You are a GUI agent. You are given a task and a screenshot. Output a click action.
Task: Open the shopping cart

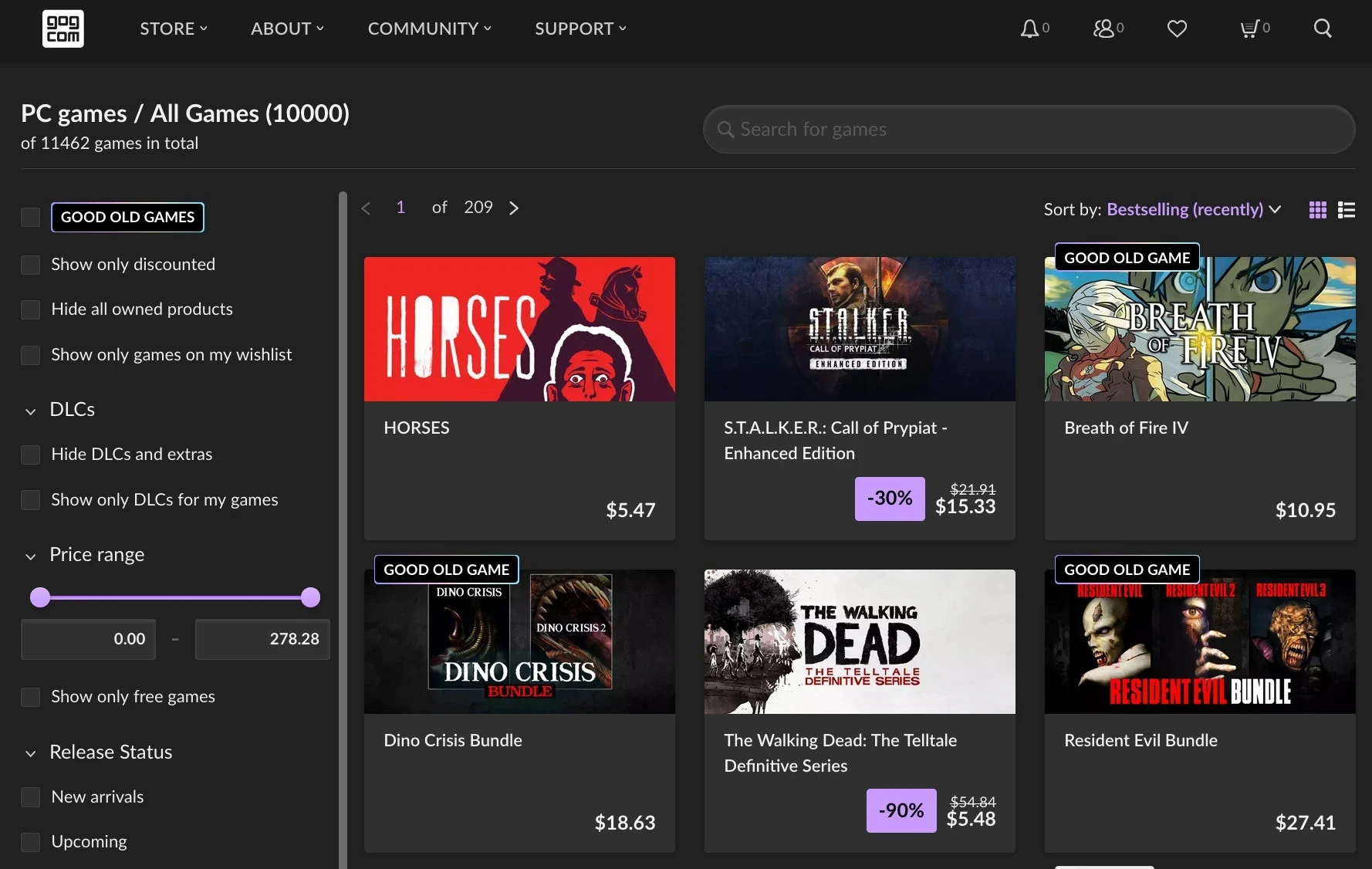point(1249,29)
